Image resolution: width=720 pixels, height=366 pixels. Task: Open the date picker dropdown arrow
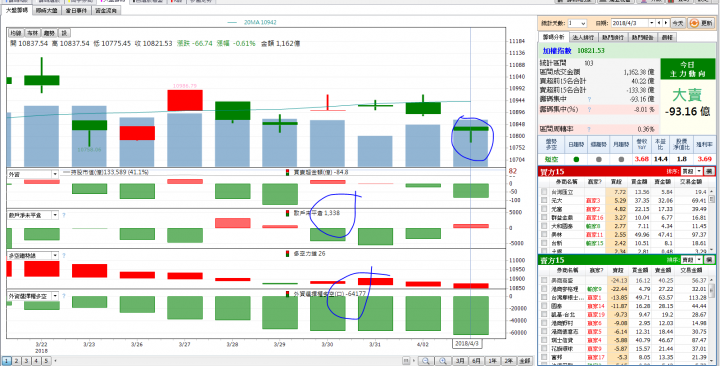tap(651, 23)
